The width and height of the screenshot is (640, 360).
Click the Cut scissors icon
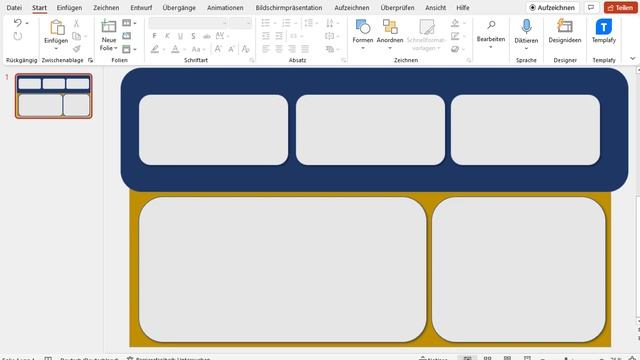(x=76, y=24)
